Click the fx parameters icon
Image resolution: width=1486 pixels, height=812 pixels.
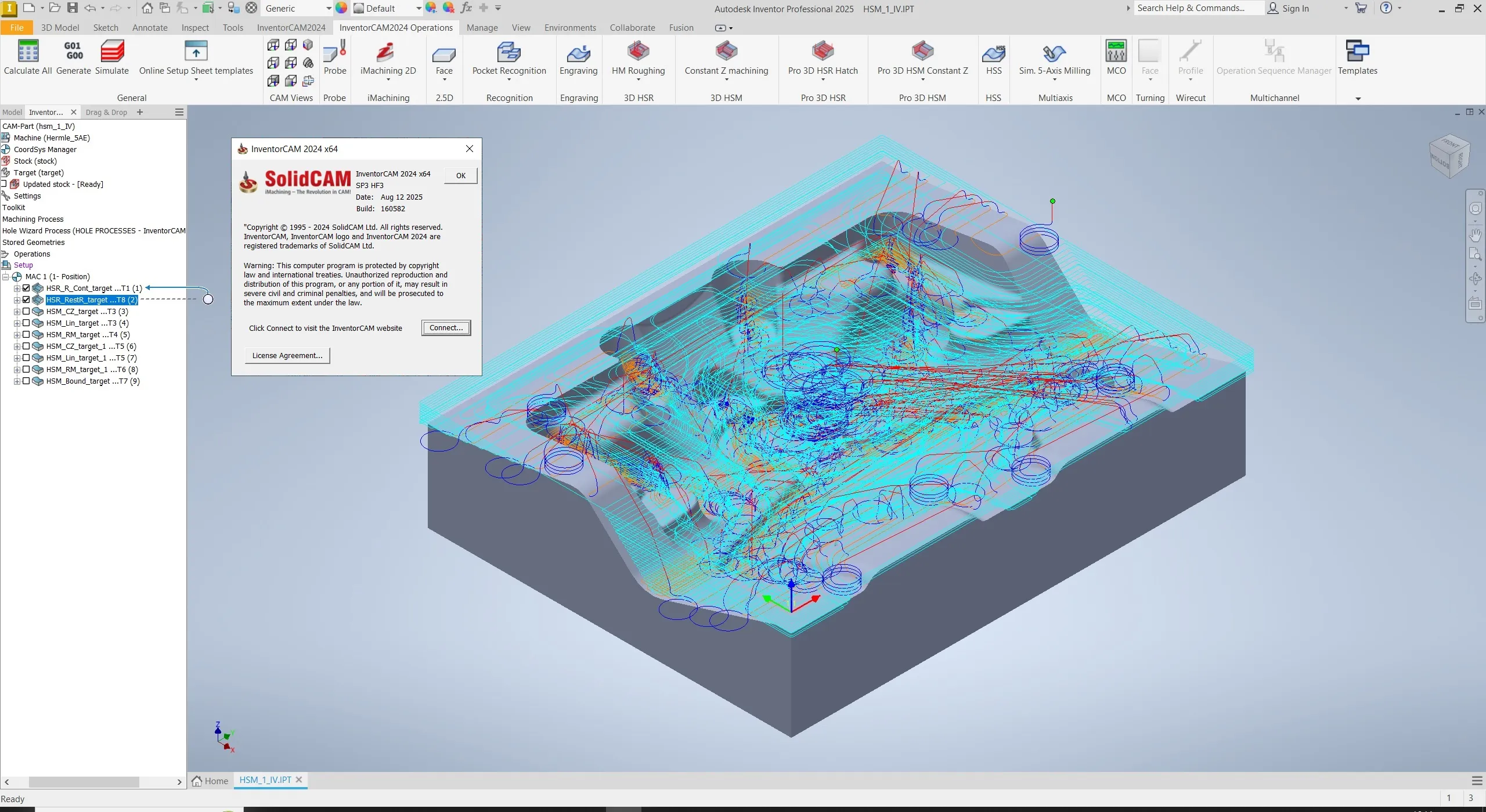tap(466, 8)
